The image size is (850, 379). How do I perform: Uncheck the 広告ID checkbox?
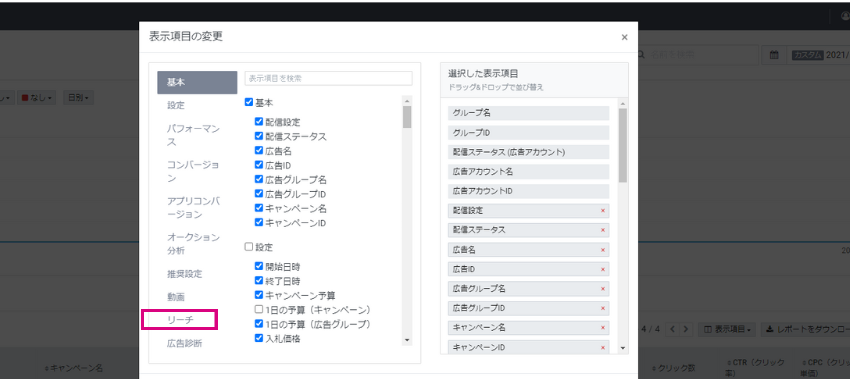pyautogui.click(x=259, y=164)
